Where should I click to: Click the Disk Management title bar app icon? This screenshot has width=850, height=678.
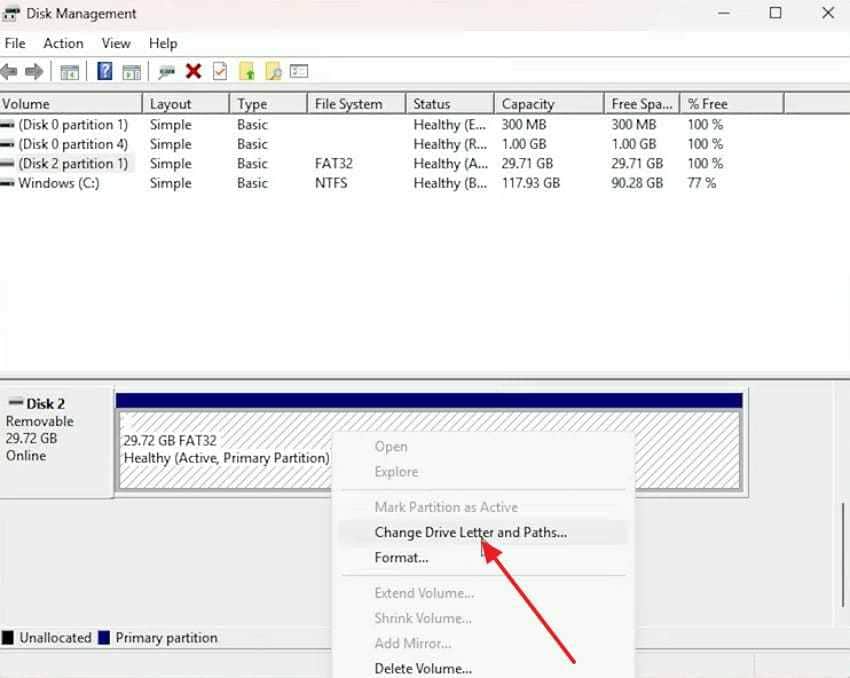pos(10,14)
